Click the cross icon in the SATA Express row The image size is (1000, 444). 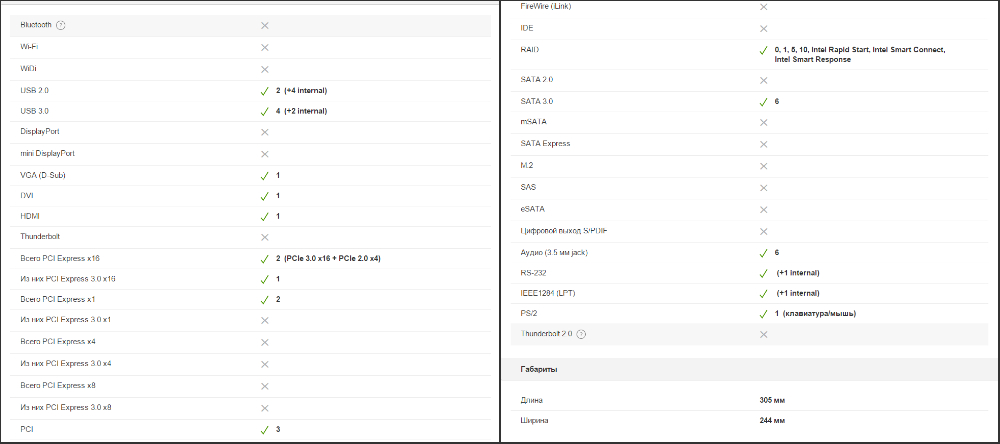tap(763, 144)
